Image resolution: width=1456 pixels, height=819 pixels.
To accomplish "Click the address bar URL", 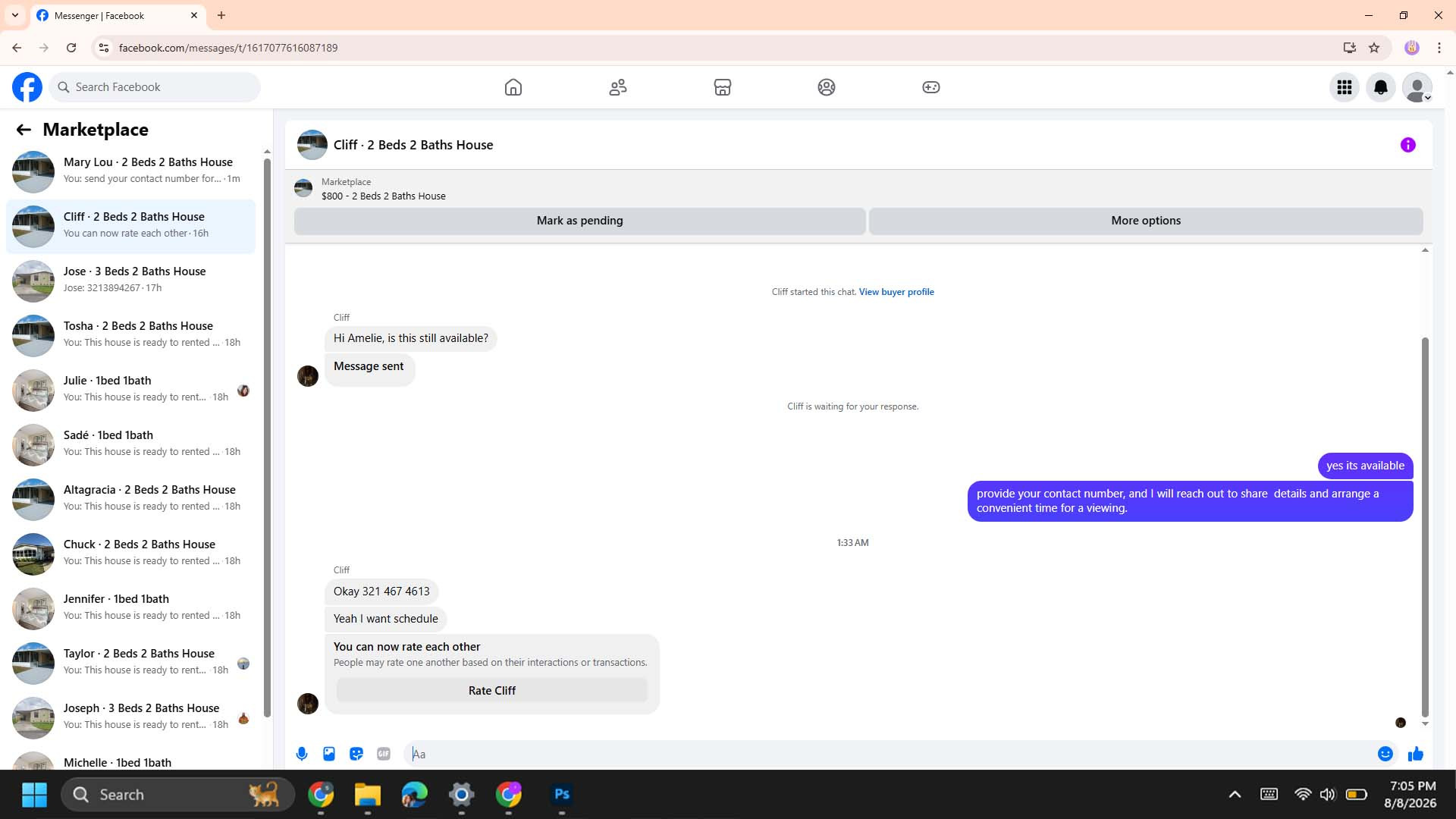I will (x=228, y=48).
